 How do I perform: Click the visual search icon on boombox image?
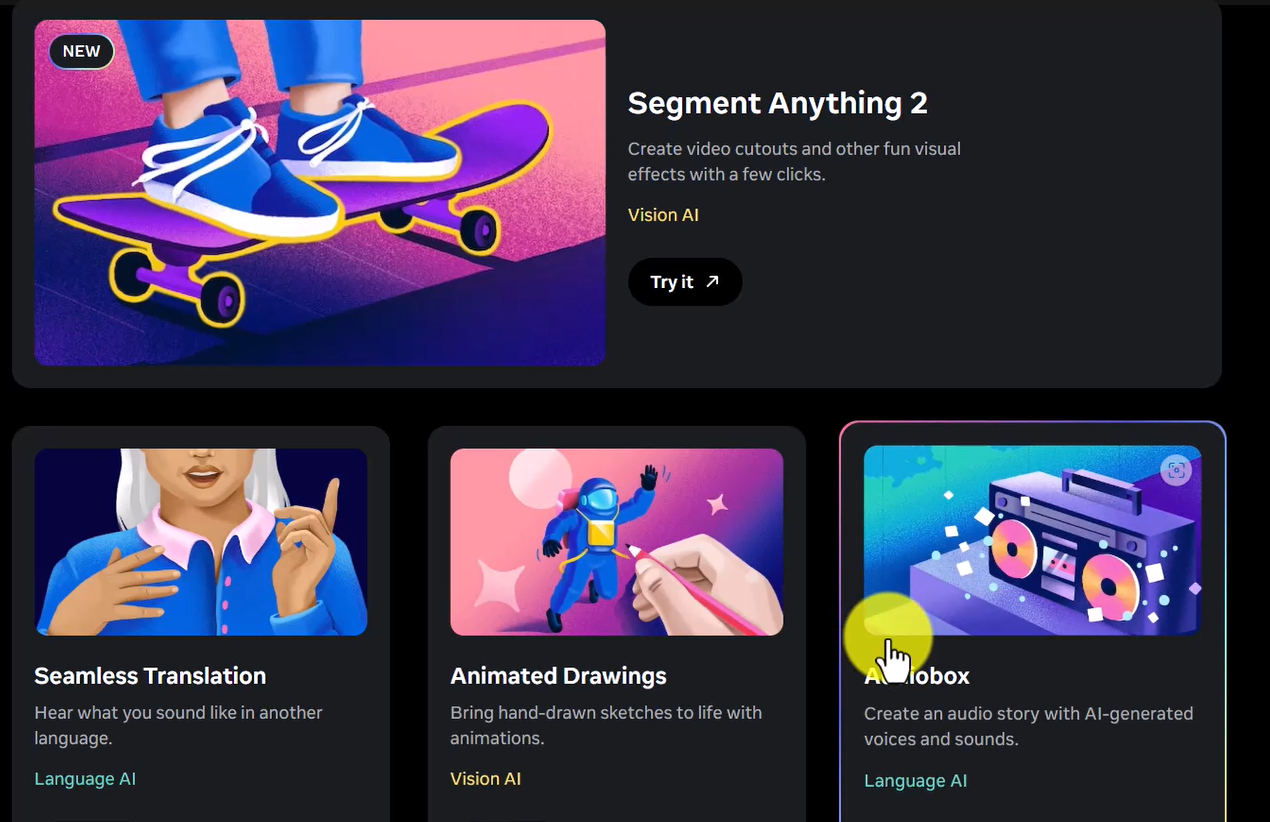coord(1176,470)
